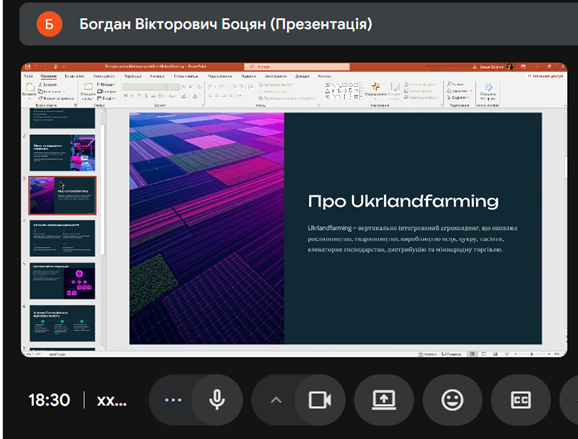This screenshot has height=439, width=578.
Task: Select slide 5 thumbnail with pink diagram
Action: coord(62,281)
